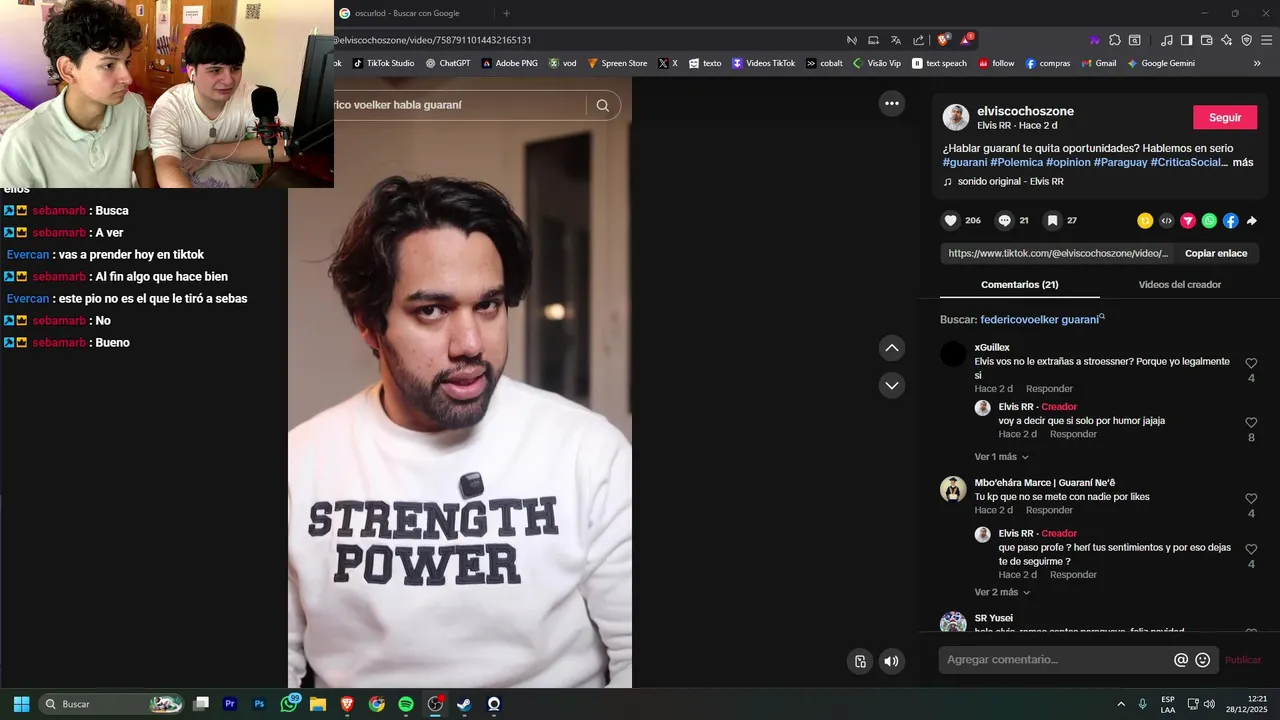Open the #Paraguay hashtag

[1120, 162]
